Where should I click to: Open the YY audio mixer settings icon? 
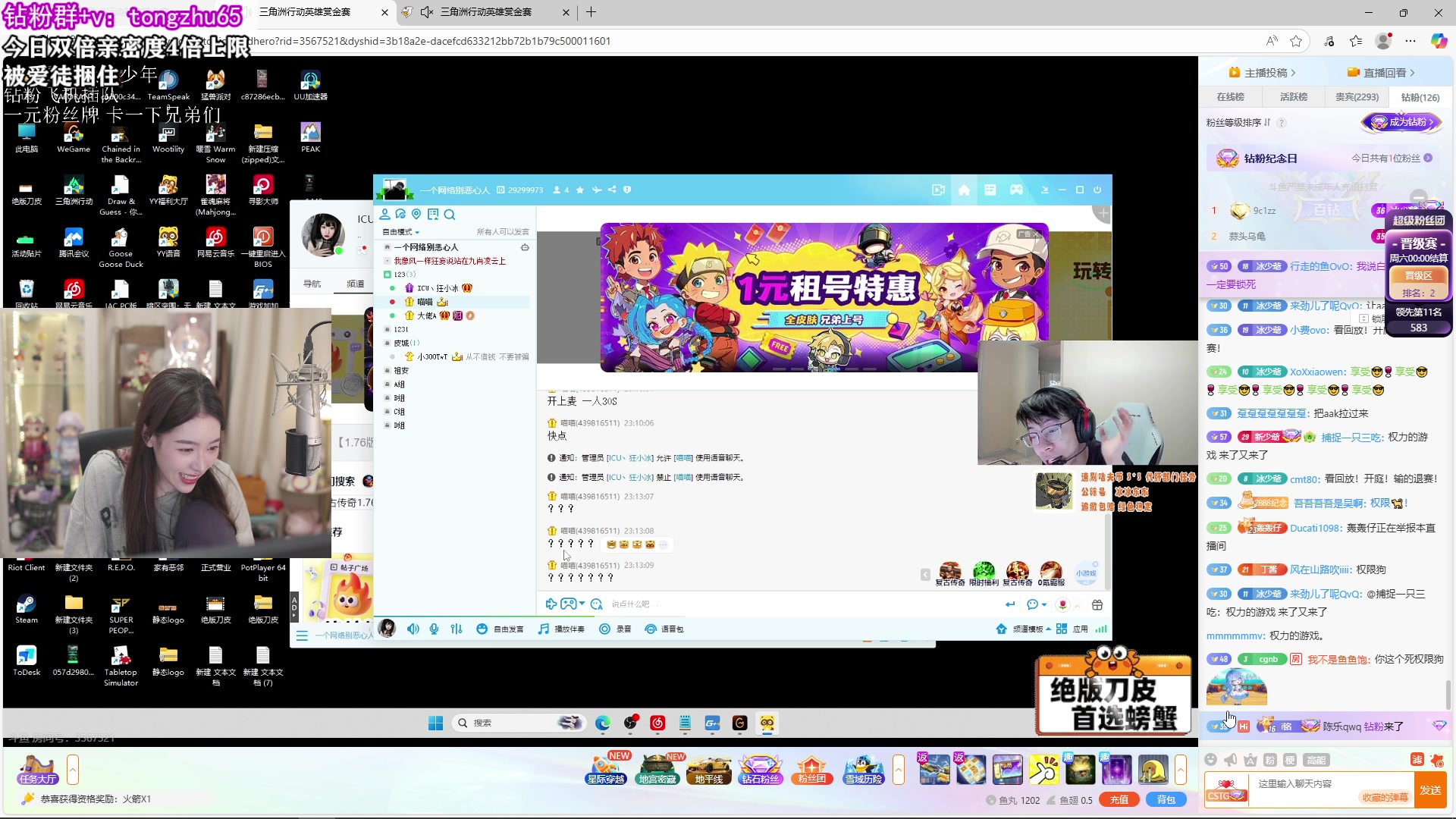pyautogui.click(x=456, y=629)
